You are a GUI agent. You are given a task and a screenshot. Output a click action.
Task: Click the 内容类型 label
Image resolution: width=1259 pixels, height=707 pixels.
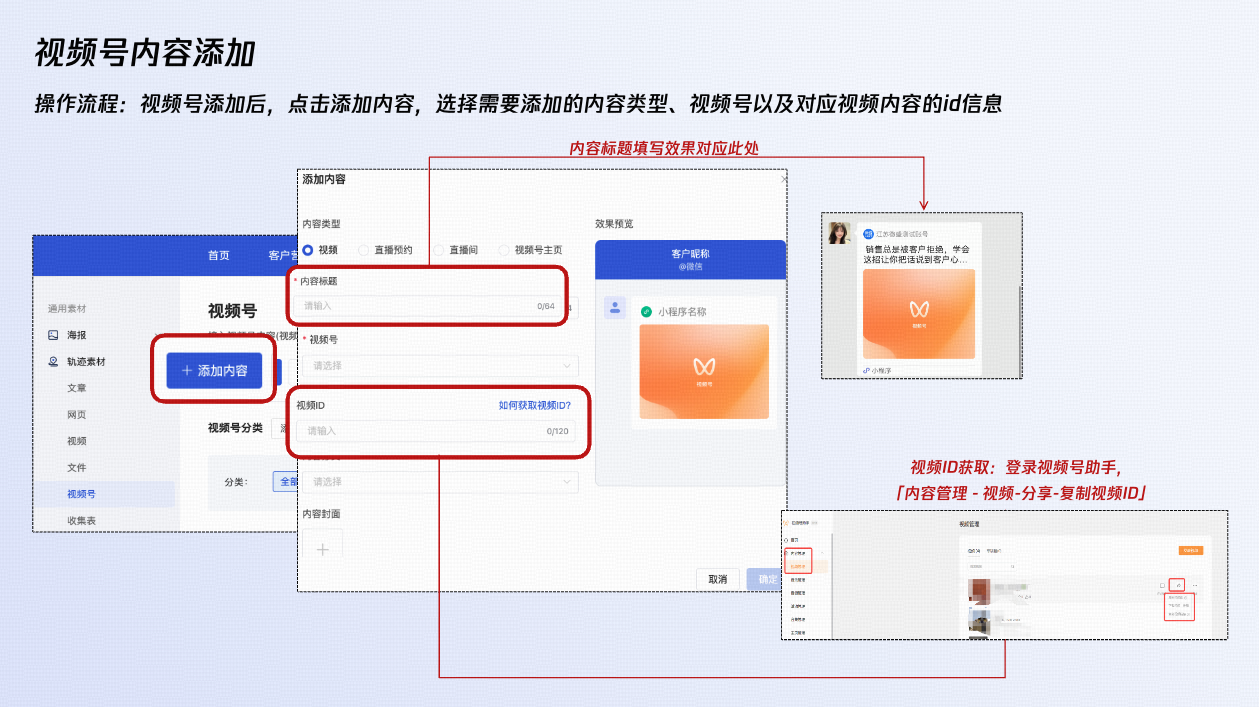(x=322, y=223)
